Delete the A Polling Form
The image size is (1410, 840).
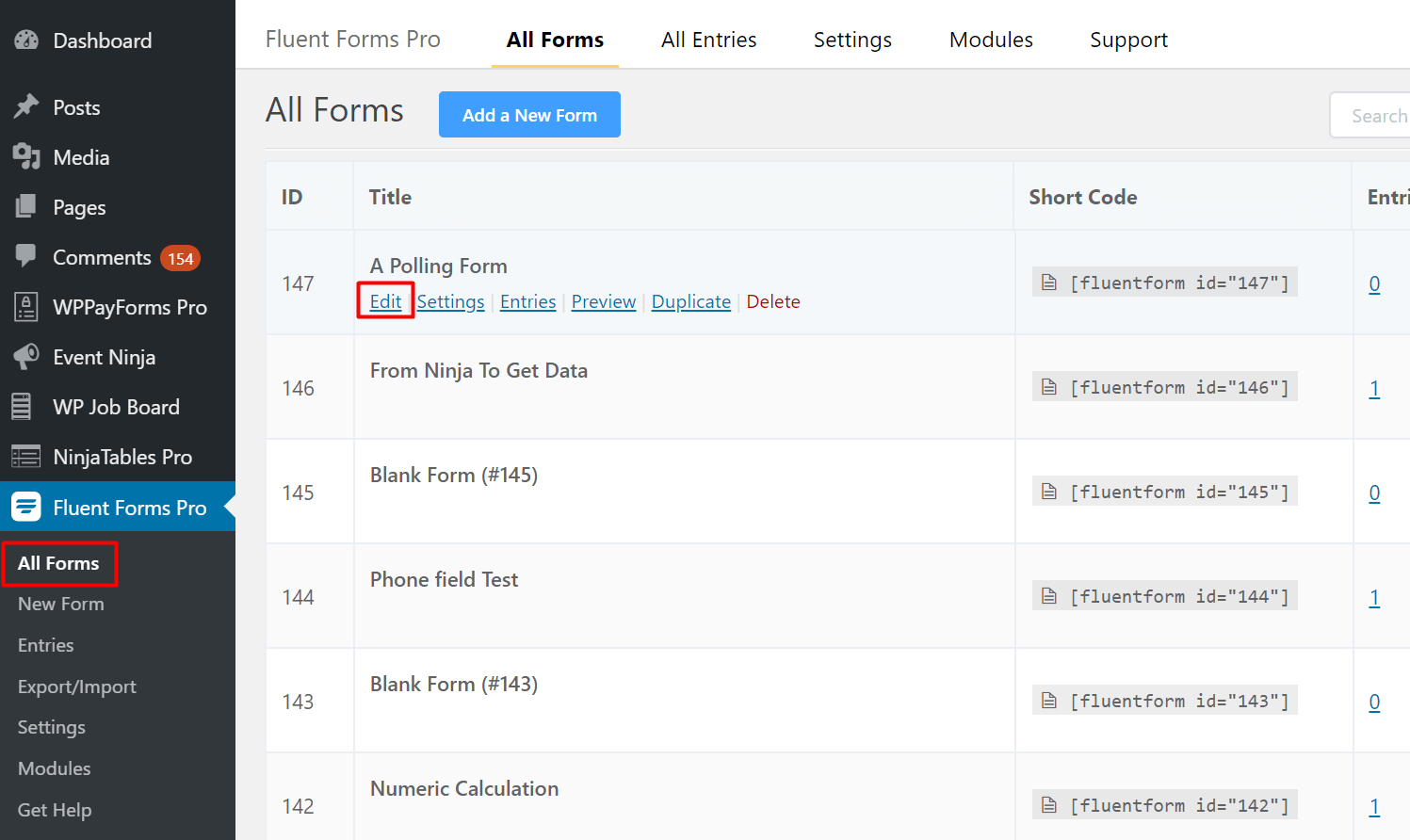[773, 301]
